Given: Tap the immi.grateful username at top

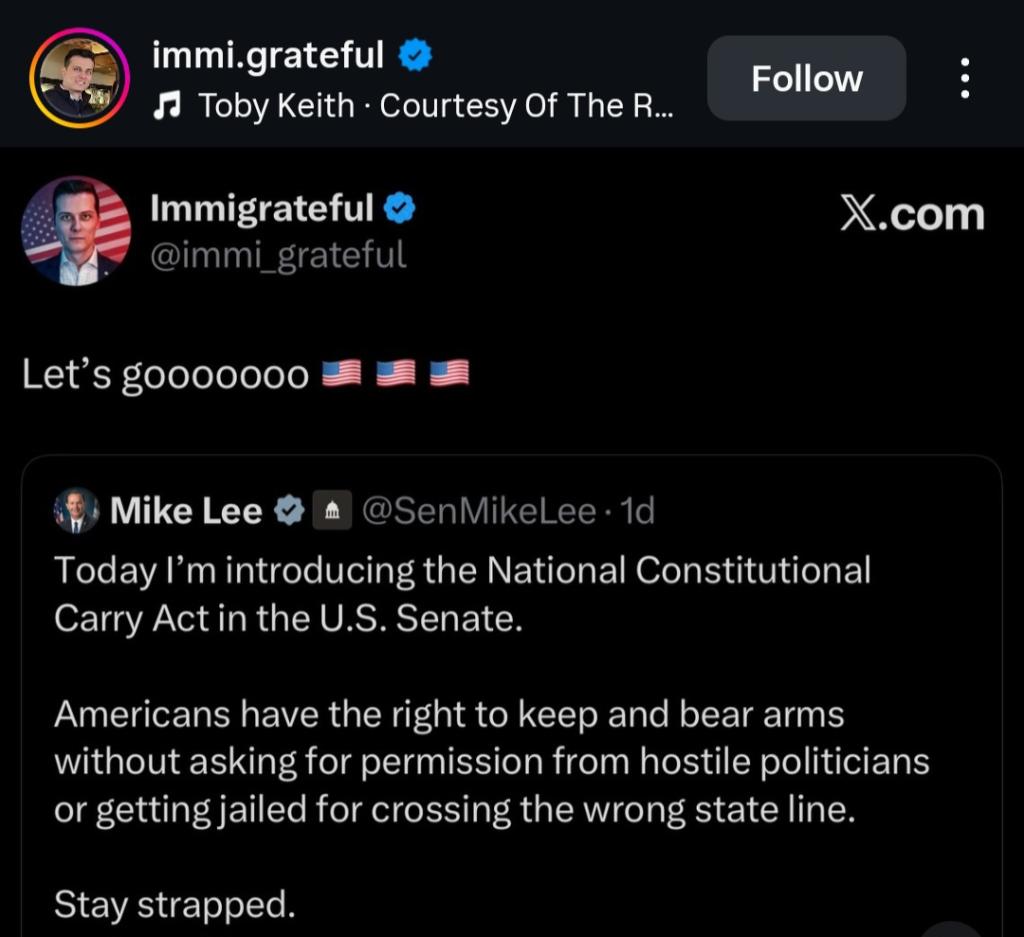Looking at the screenshot, I should [267, 55].
